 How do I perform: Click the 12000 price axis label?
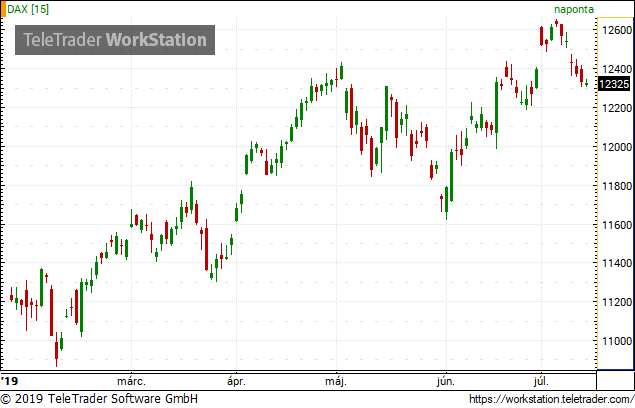[x=617, y=147]
